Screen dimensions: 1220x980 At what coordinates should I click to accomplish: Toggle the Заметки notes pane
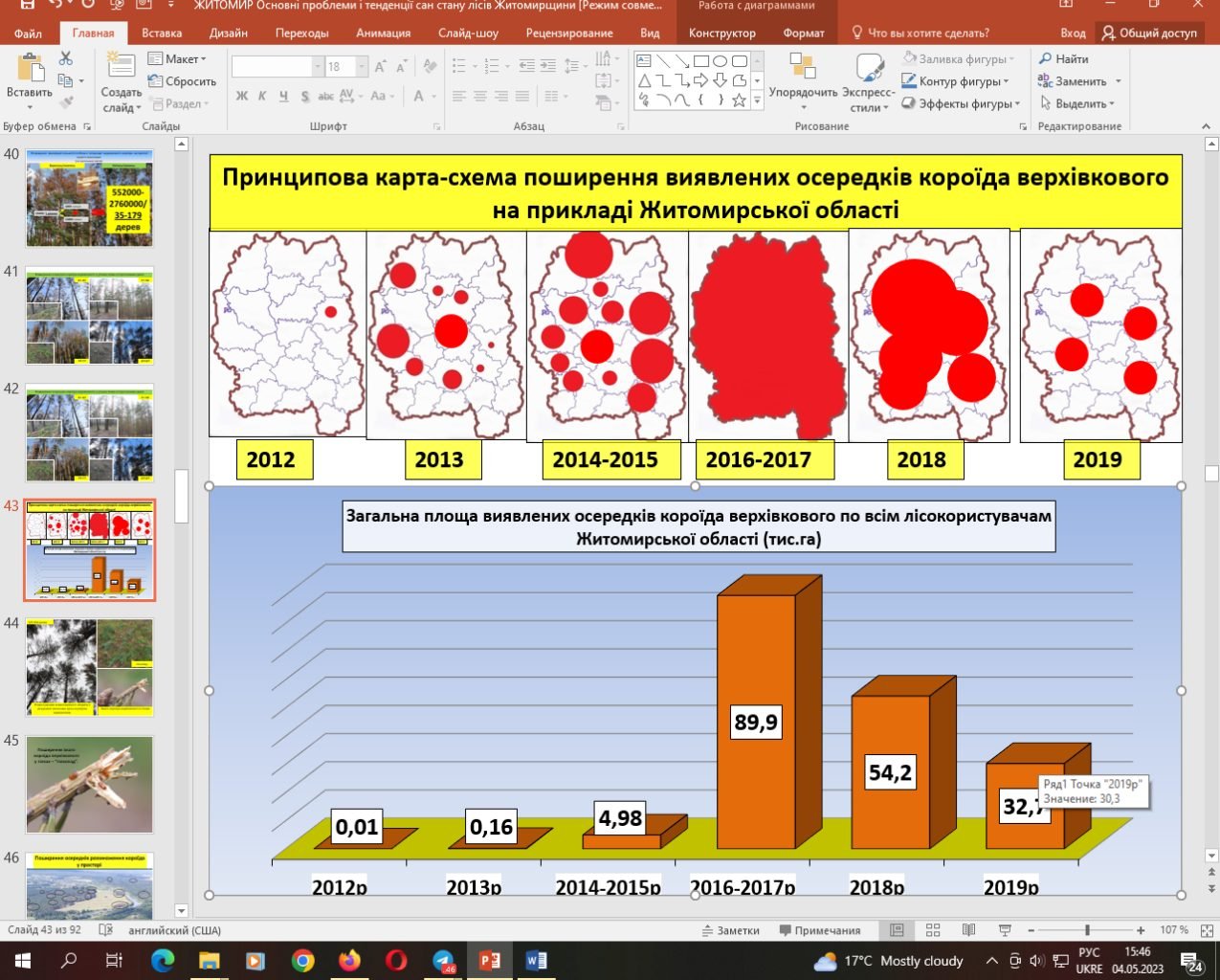(730, 930)
